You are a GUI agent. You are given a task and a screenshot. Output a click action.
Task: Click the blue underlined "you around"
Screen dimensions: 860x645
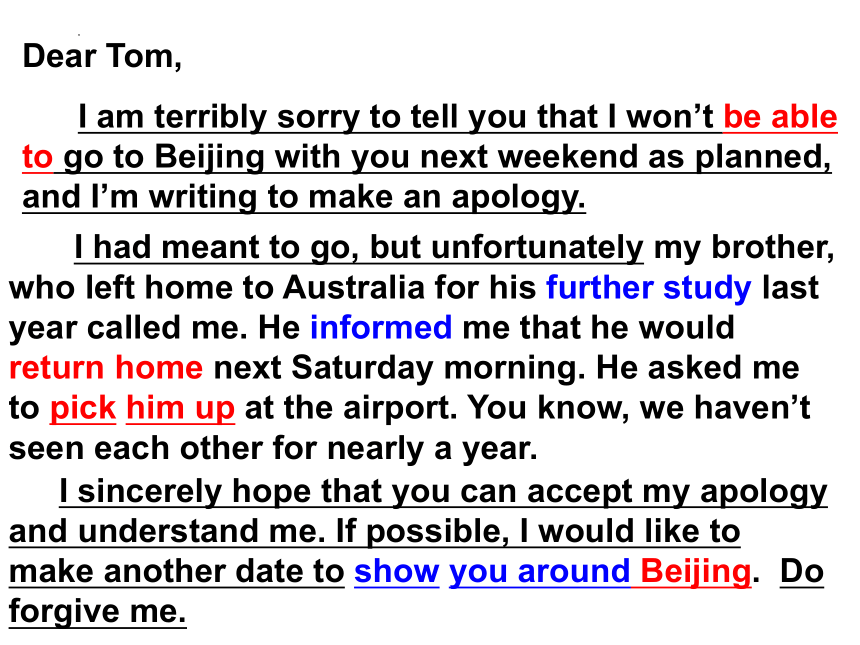coord(540,572)
